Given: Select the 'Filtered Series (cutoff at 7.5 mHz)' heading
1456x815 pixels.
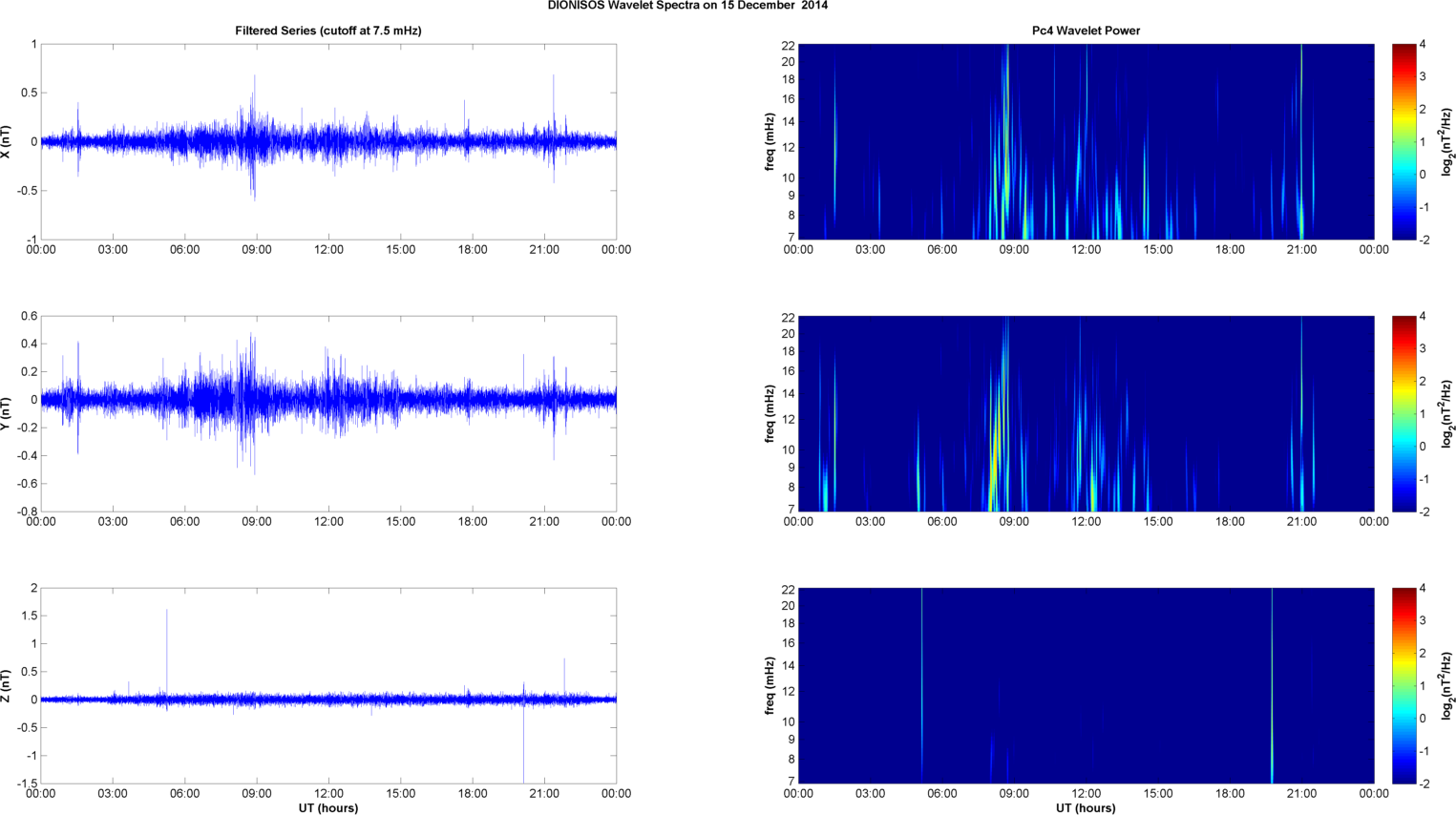Looking at the screenshot, I should point(328,31).
